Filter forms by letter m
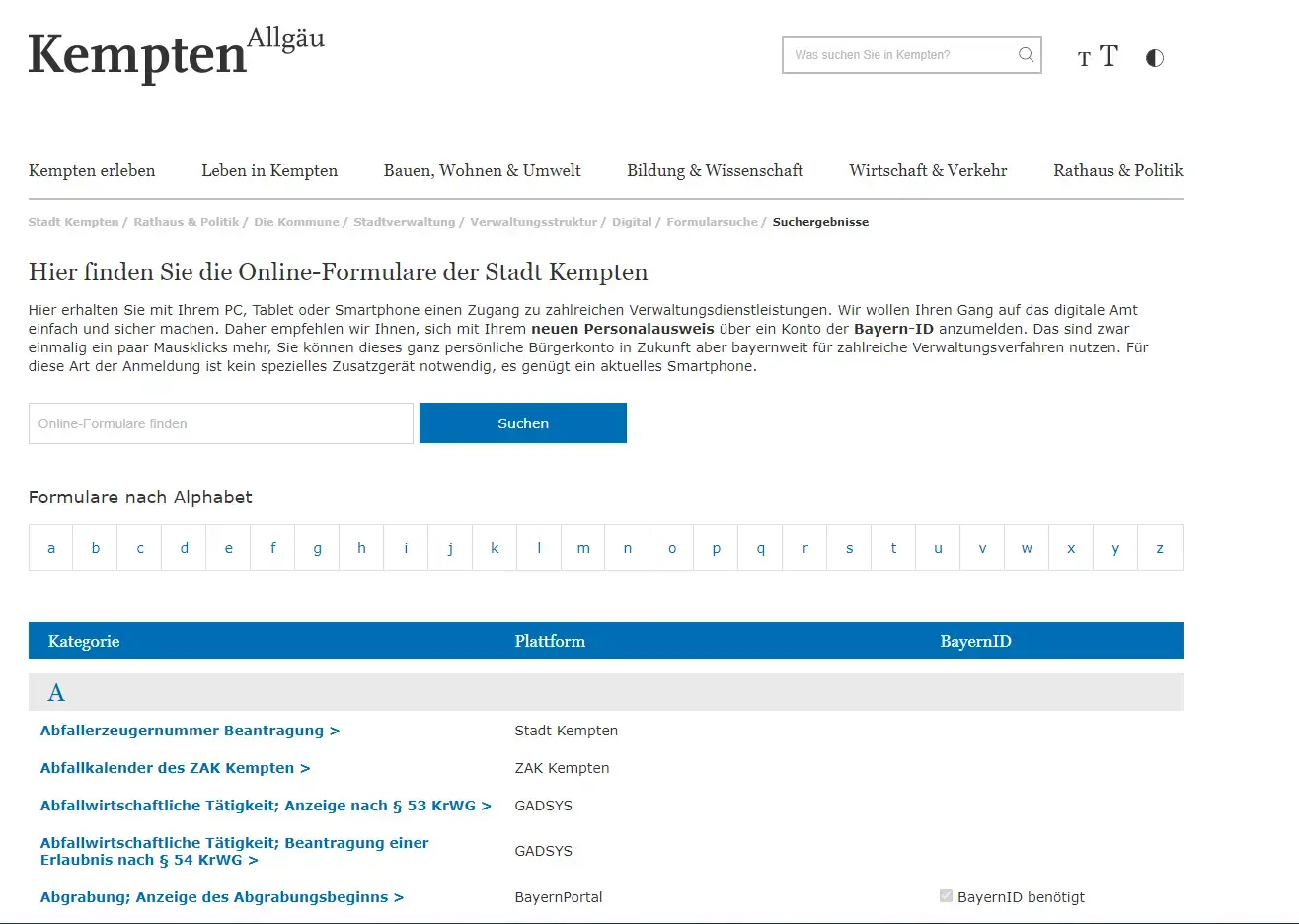Screen dimensions: 1299x924 pyautogui.click(x=583, y=548)
